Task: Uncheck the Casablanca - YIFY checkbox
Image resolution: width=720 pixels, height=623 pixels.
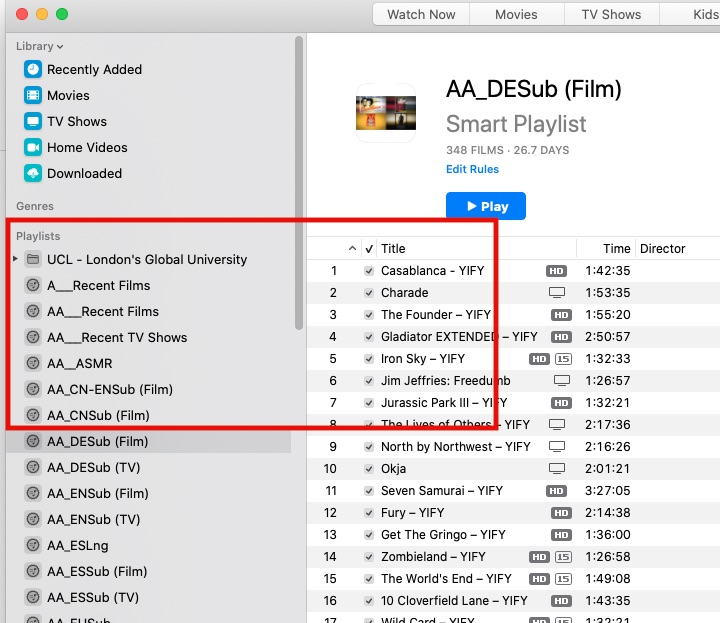Action: [369, 271]
